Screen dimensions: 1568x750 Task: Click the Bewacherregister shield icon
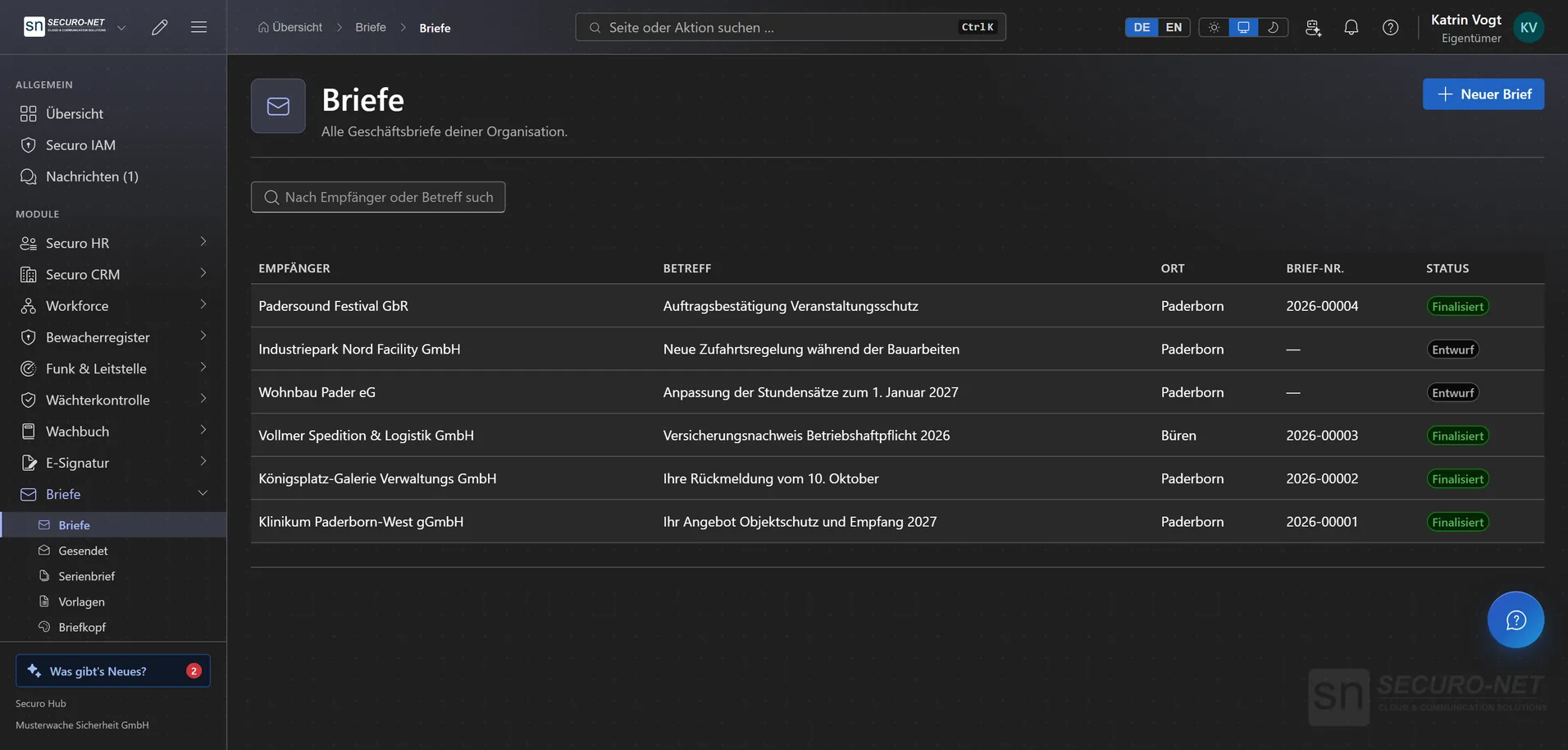[x=29, y=337]
